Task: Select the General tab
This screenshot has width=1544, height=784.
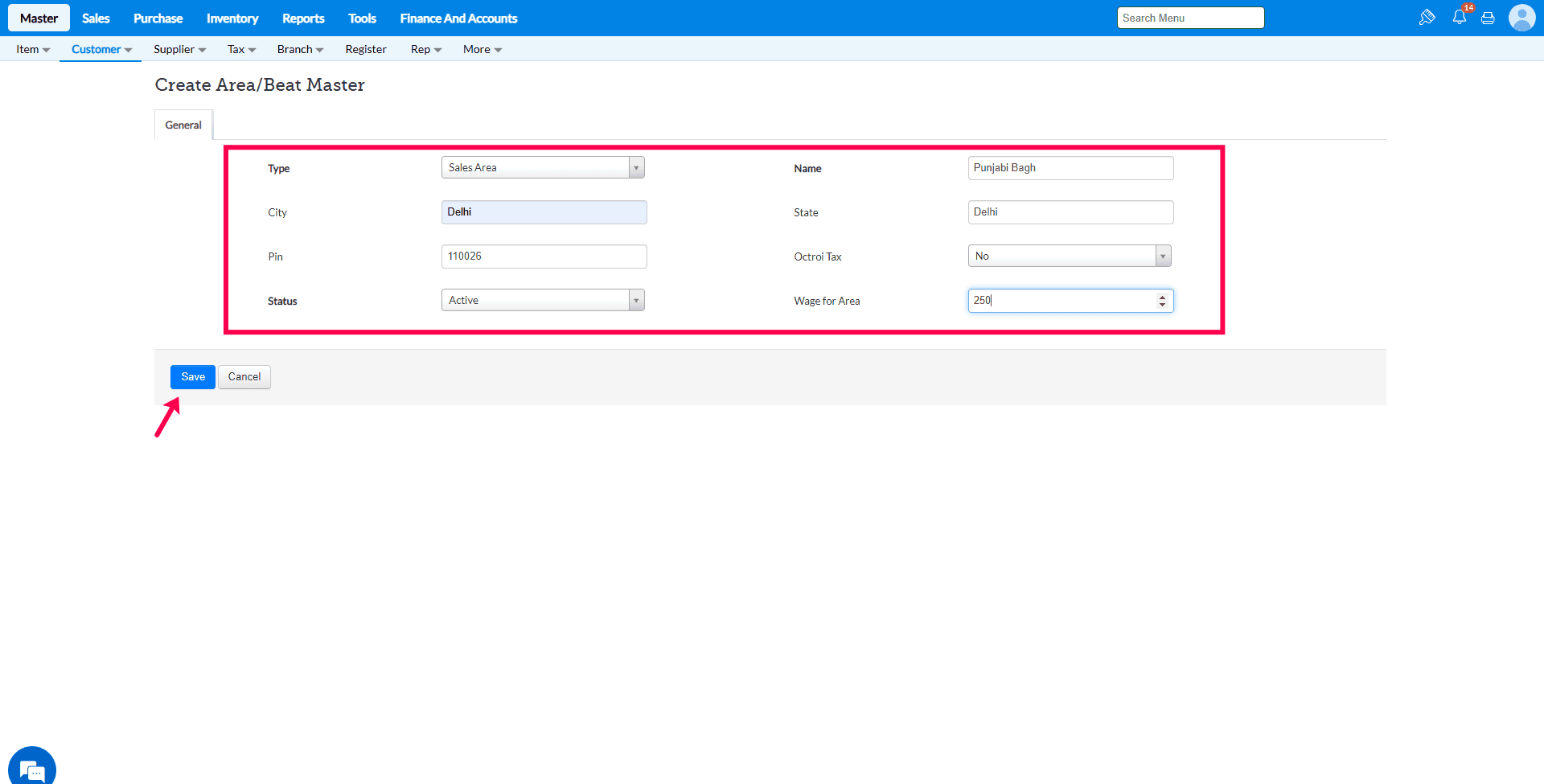Action: pos(183,125)
